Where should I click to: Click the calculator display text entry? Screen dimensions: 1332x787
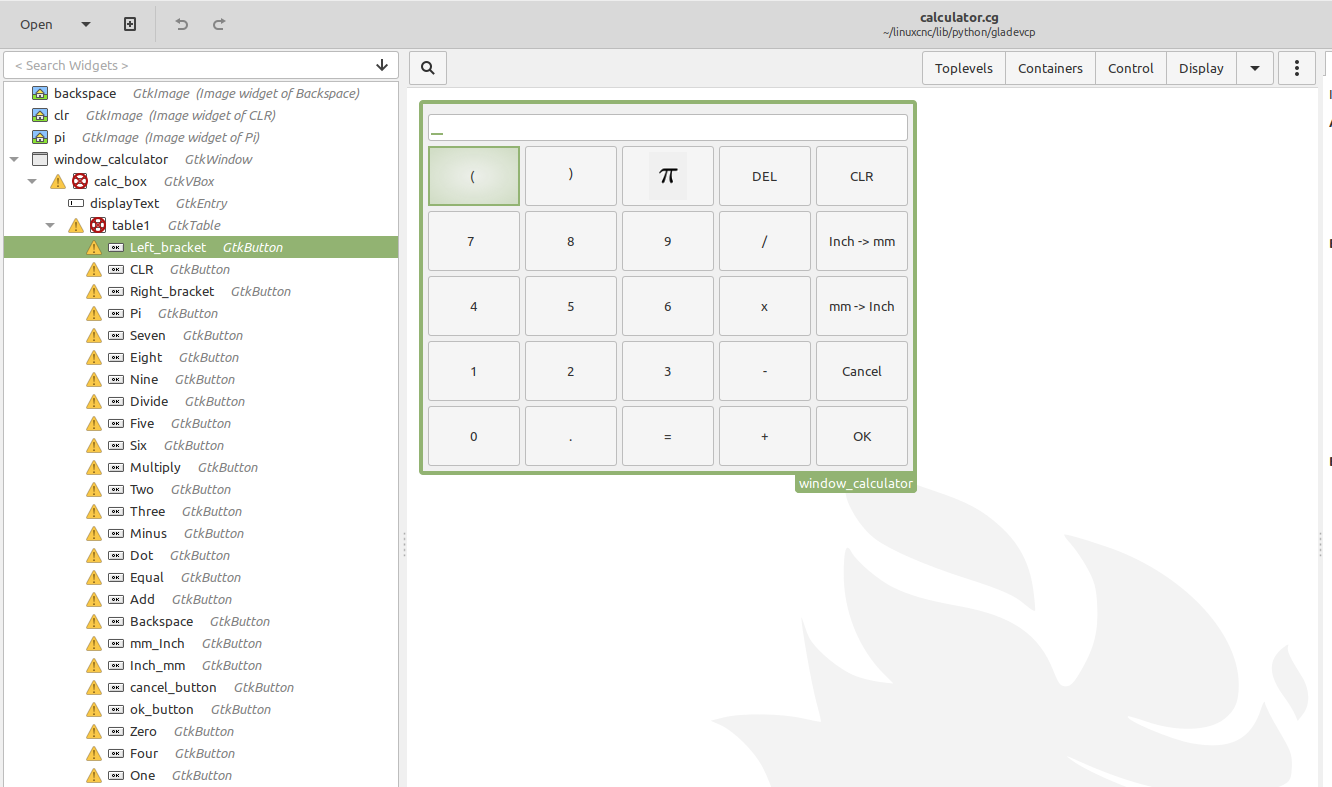pos(667,128)
